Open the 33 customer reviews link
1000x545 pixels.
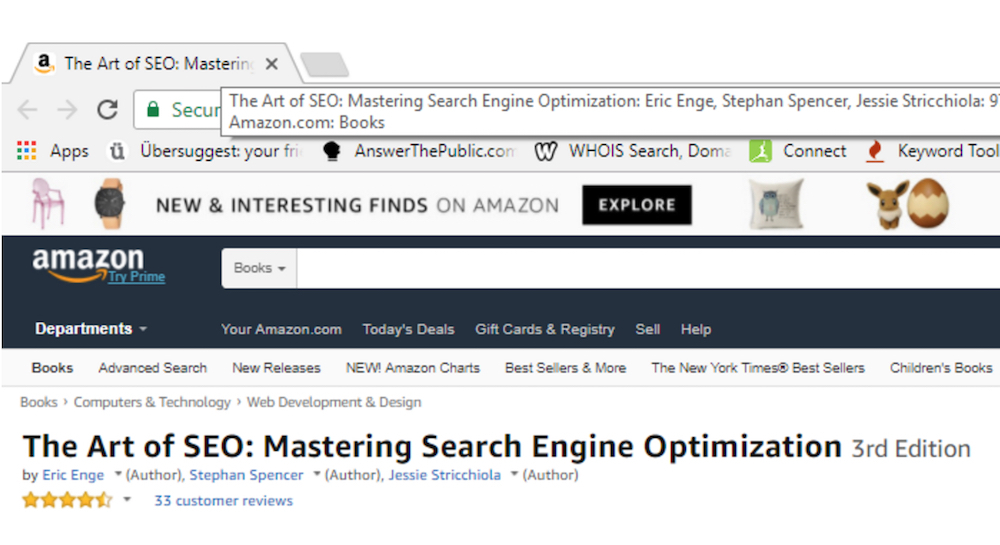pos(223,500)
